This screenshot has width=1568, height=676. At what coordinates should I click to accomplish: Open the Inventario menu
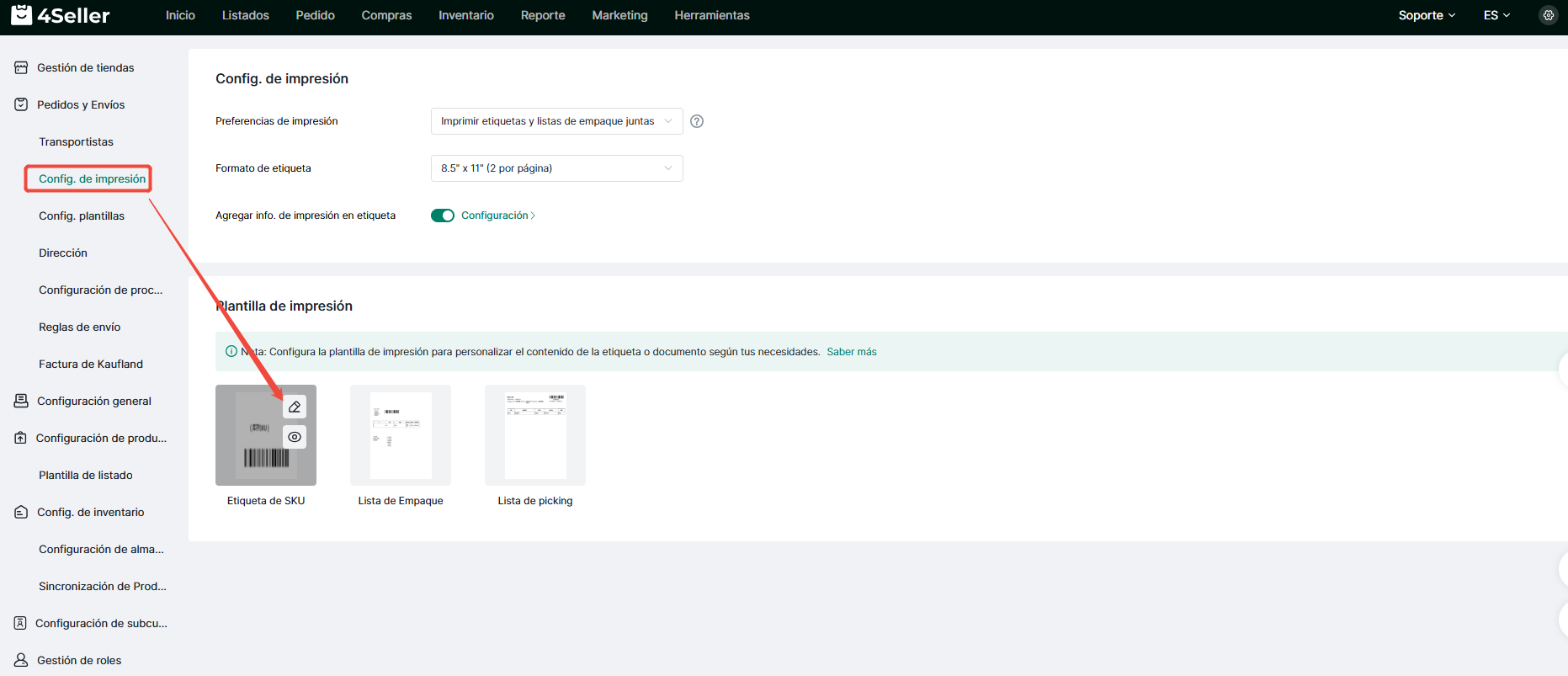point(465,15)
